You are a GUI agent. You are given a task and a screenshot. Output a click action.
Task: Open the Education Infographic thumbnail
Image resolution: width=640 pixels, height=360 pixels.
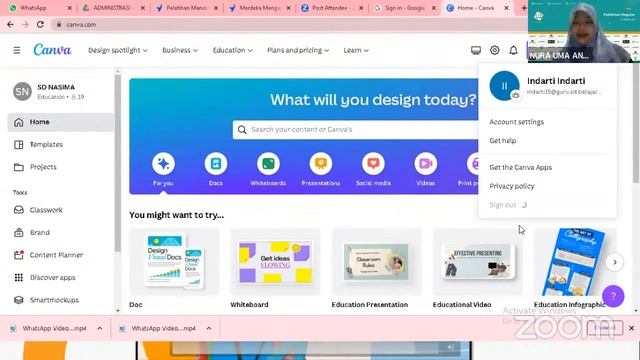[576, 262]
